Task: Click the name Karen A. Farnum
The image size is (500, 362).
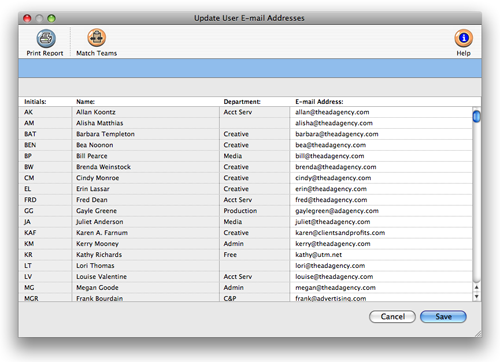Action: click(102, 233)
